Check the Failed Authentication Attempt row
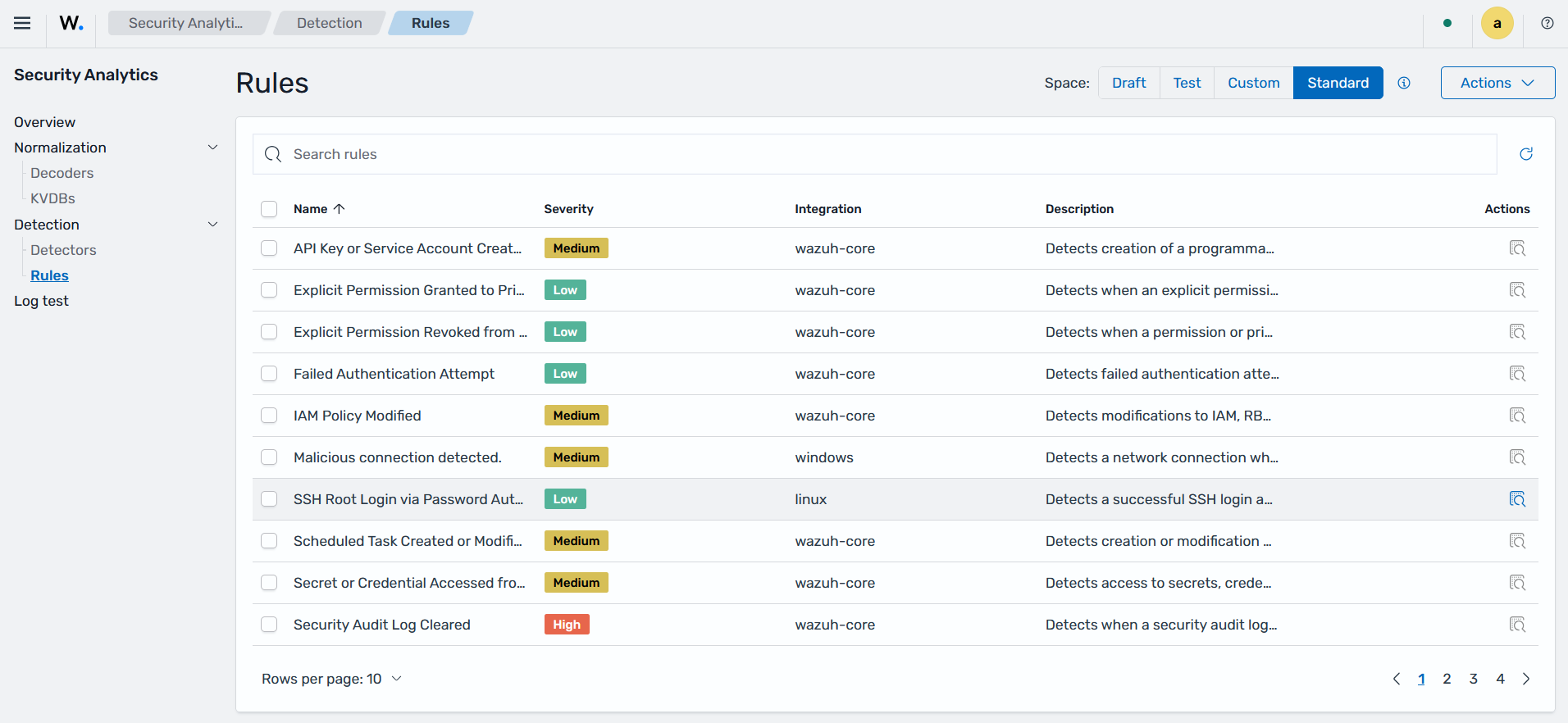Viewport: 1568px width, 723px height. pos(269,374)
